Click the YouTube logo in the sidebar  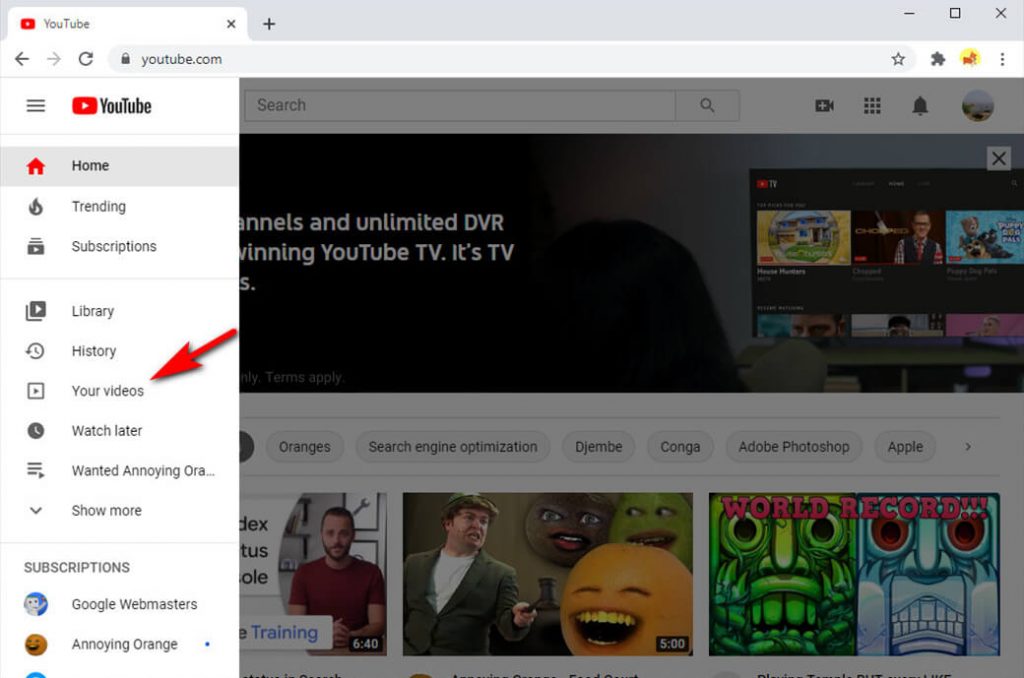tap(112, 106)
